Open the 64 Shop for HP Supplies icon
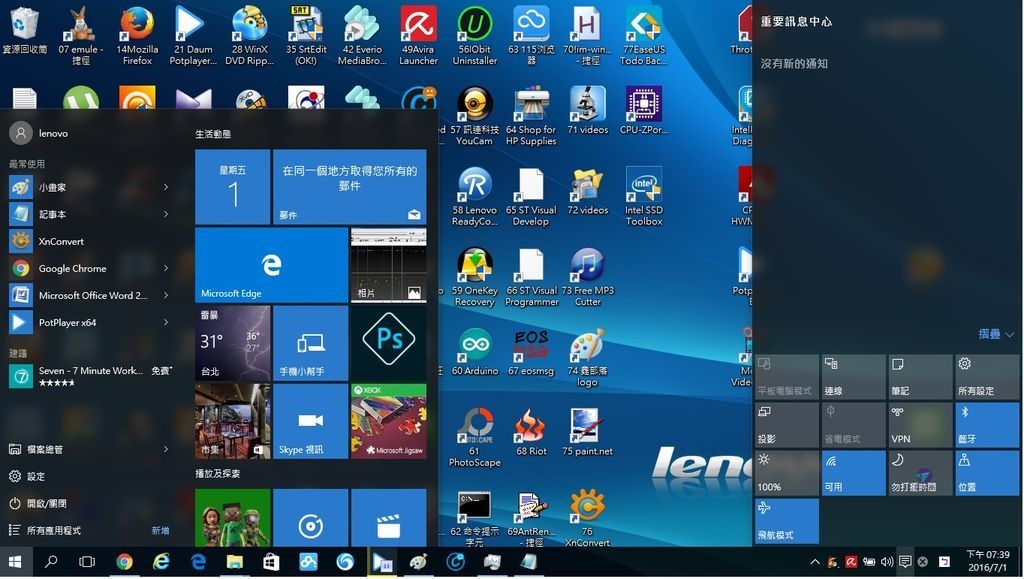This screenshot has width=1024, height=579. [x=531, y=116]
